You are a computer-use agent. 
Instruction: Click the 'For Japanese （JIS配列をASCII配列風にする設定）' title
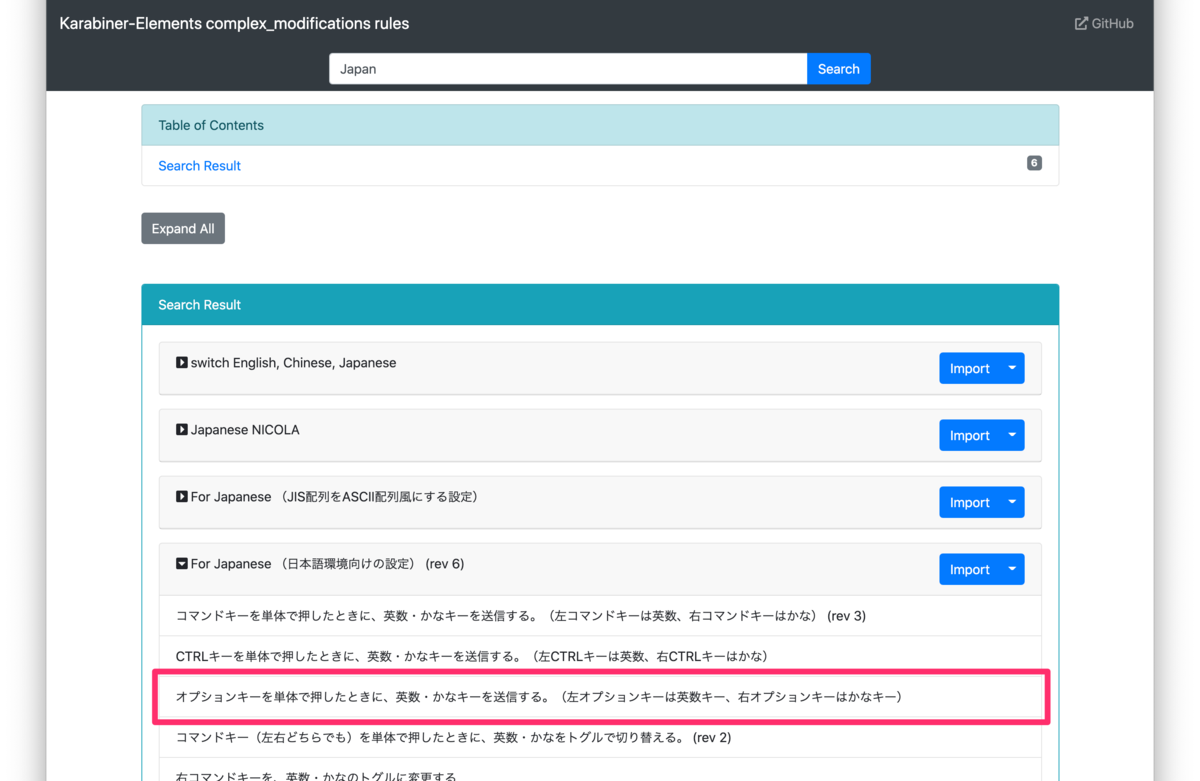click(334, 497)
